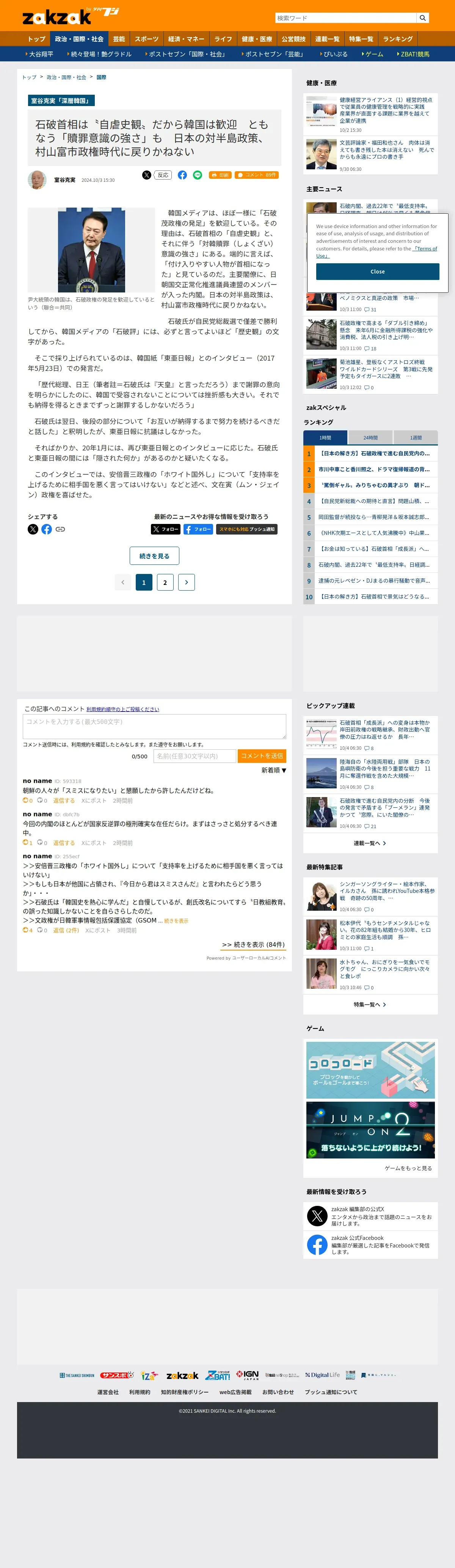The width and height of the screenshot is (455, 1568).
Task: Click 国際 breadcrumb link
Action: pyautogui.click(x=101, y=77)
